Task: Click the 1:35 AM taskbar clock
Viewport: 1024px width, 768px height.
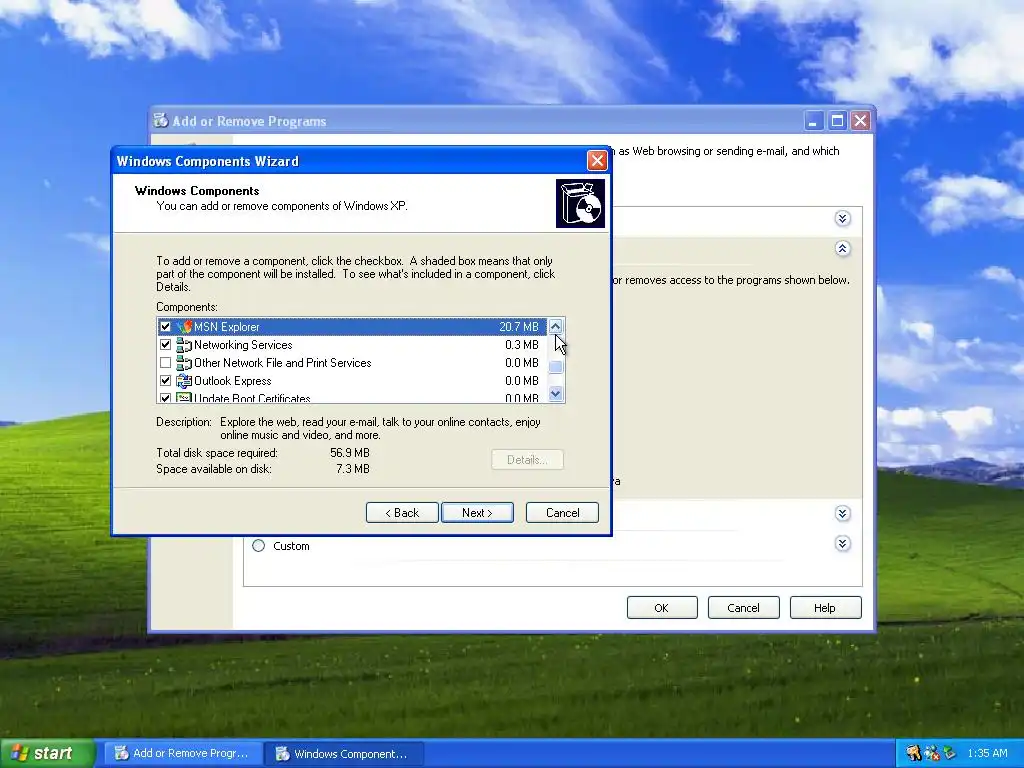Action: (987, 753)
